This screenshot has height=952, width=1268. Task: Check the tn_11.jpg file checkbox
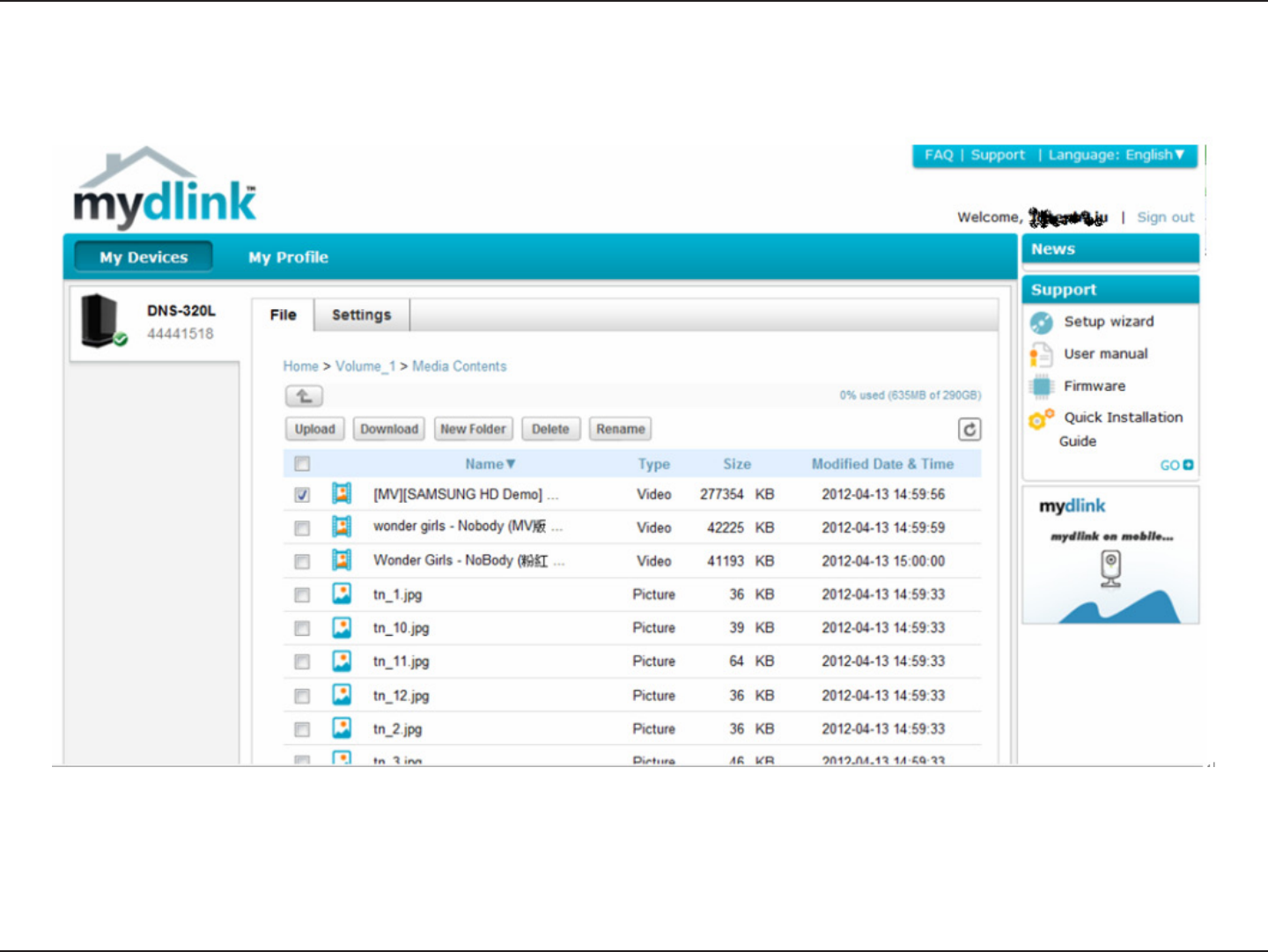(302, 662)
